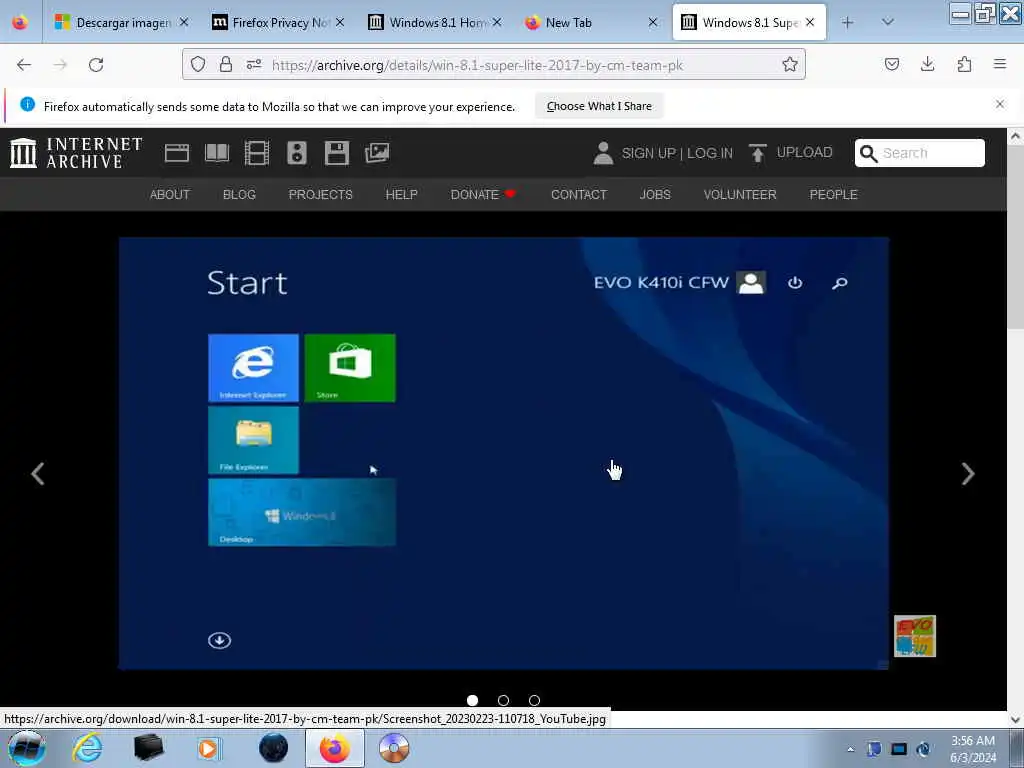Open the JOBS link
This screenshot has width=1024, height=768.
click(655, 195)
